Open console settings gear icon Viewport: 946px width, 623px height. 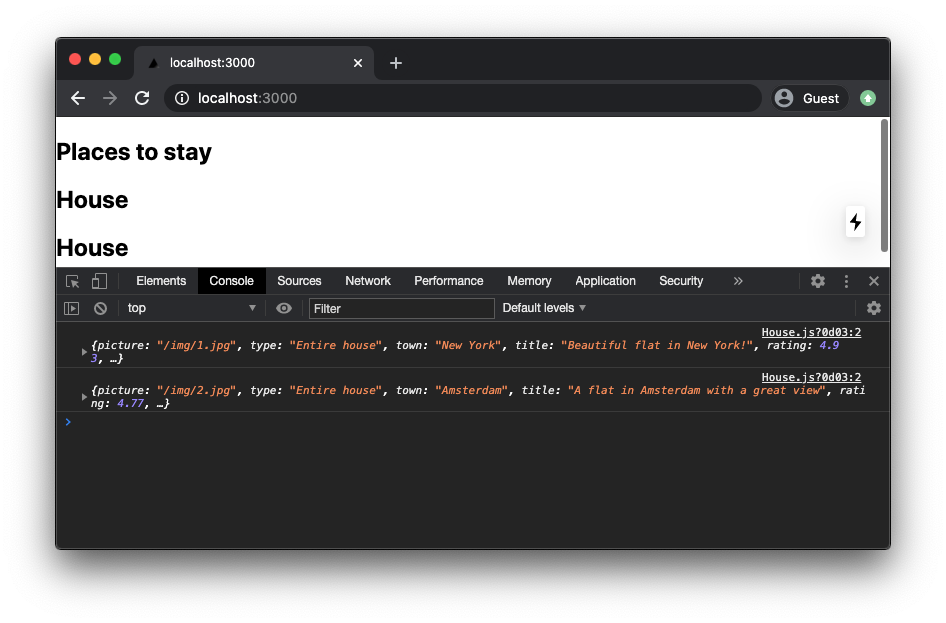pyautogui.click(x=873, y=309)
